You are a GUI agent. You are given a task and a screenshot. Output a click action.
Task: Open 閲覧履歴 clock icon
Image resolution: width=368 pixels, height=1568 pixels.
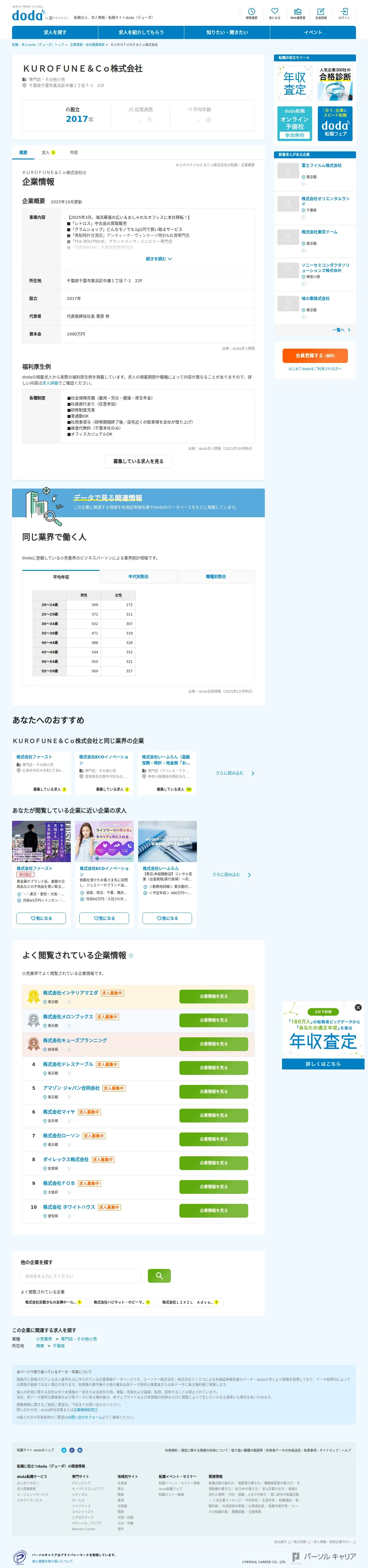tap(251, 13)
